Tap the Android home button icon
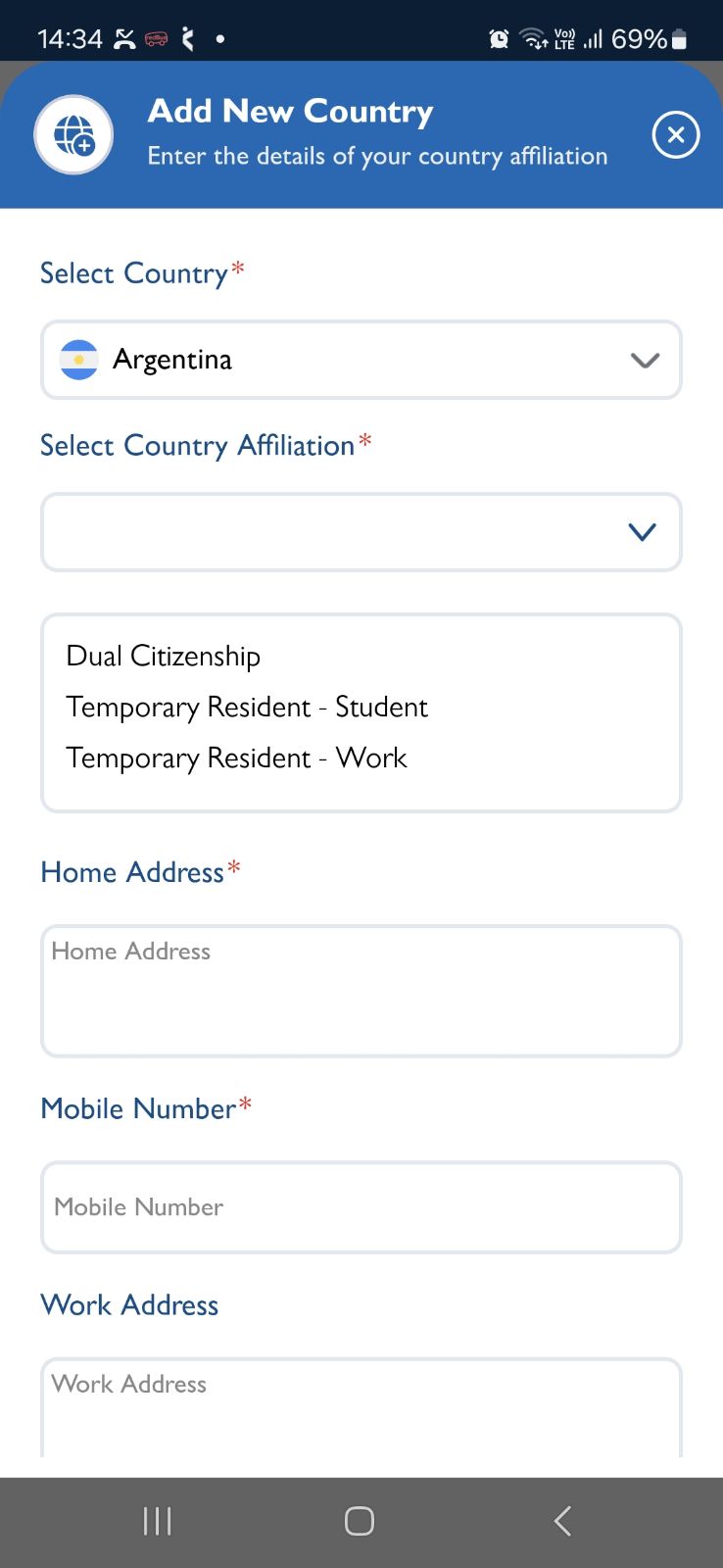 (x=360, y=1521)
